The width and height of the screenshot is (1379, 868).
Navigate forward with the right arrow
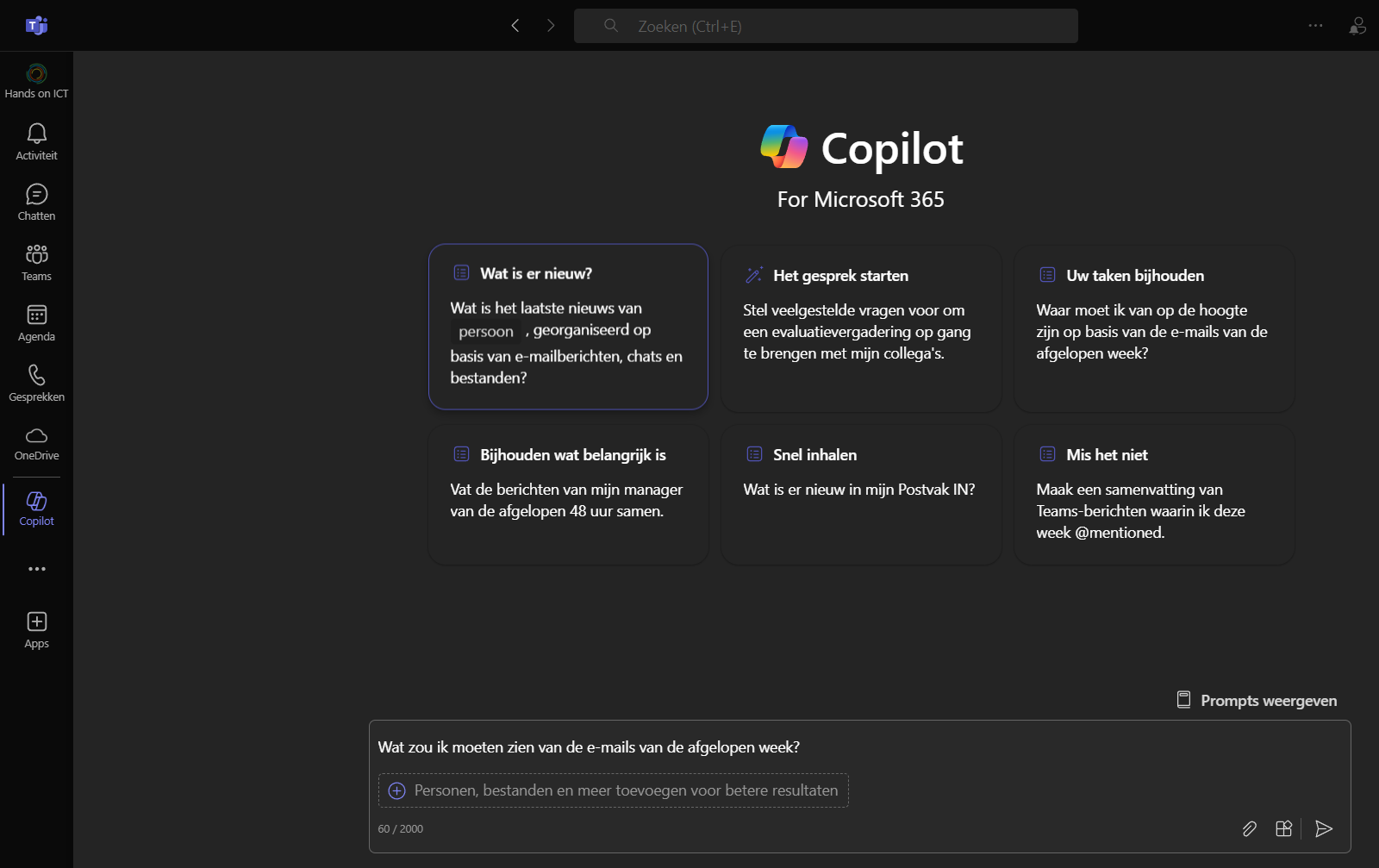551,26
